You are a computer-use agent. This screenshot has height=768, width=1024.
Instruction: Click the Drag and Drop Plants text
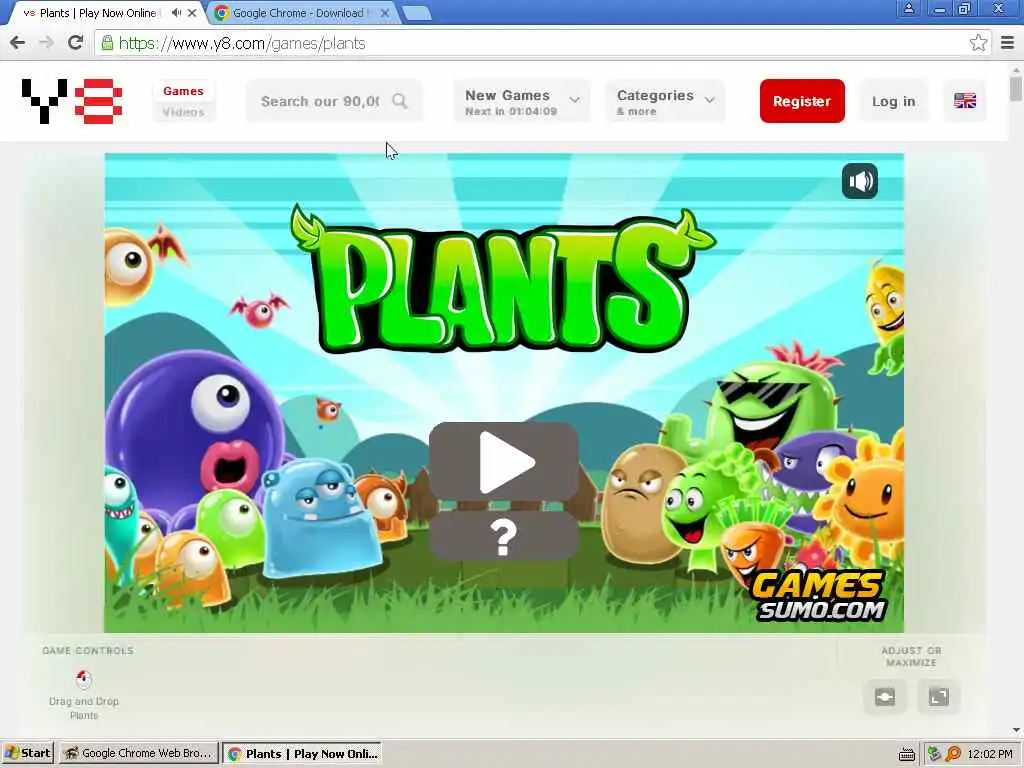84,708
